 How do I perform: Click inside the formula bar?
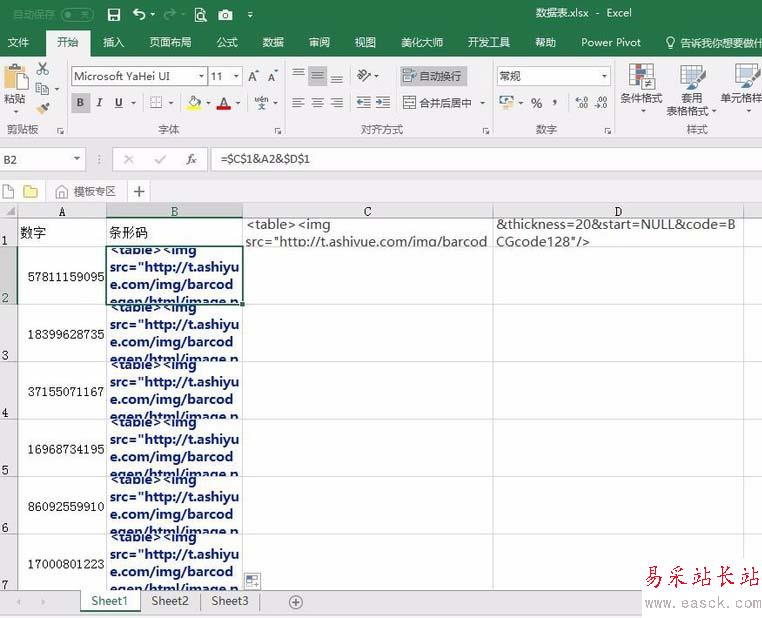(x=486, y=159)
